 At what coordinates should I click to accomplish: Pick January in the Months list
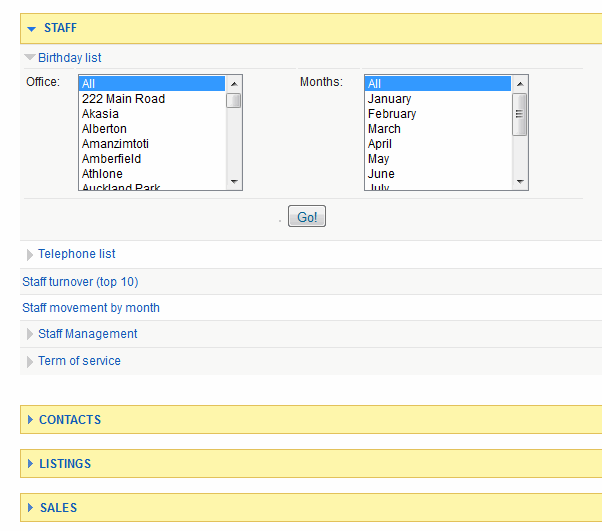point(389,99)
